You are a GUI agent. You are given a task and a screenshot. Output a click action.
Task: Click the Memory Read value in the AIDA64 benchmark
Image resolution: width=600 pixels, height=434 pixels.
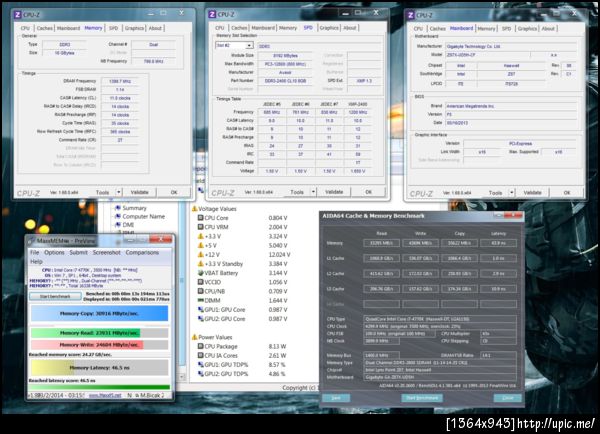pyautogui.click(x=382, y=243)
